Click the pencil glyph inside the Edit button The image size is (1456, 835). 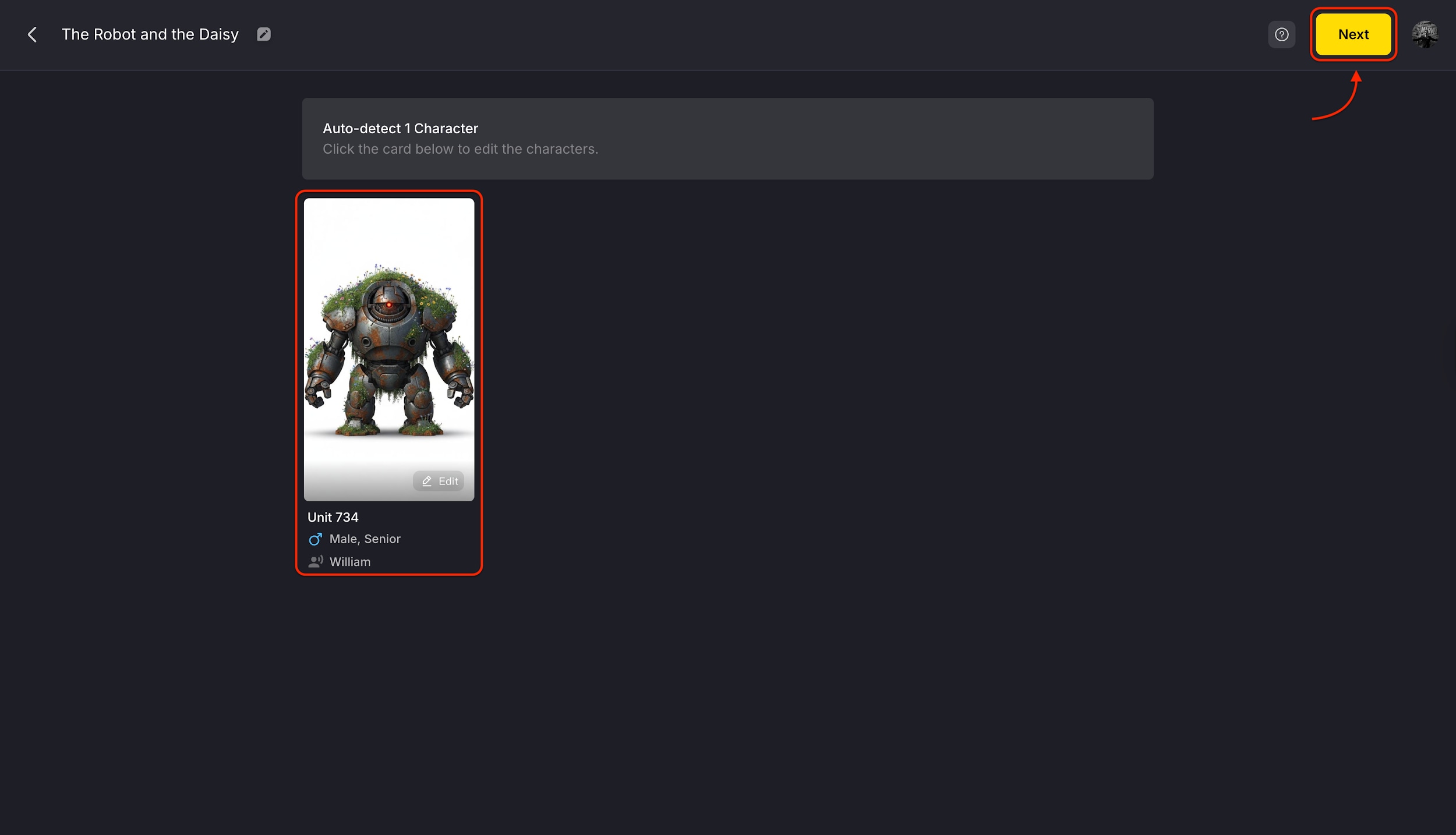coord(426,482)
